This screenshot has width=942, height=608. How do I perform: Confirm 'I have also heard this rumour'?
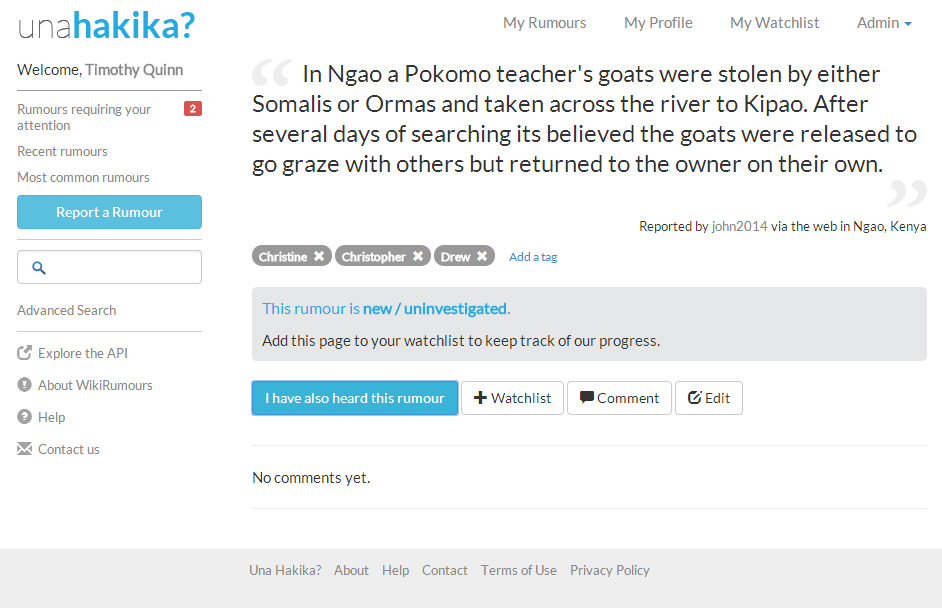355,398
